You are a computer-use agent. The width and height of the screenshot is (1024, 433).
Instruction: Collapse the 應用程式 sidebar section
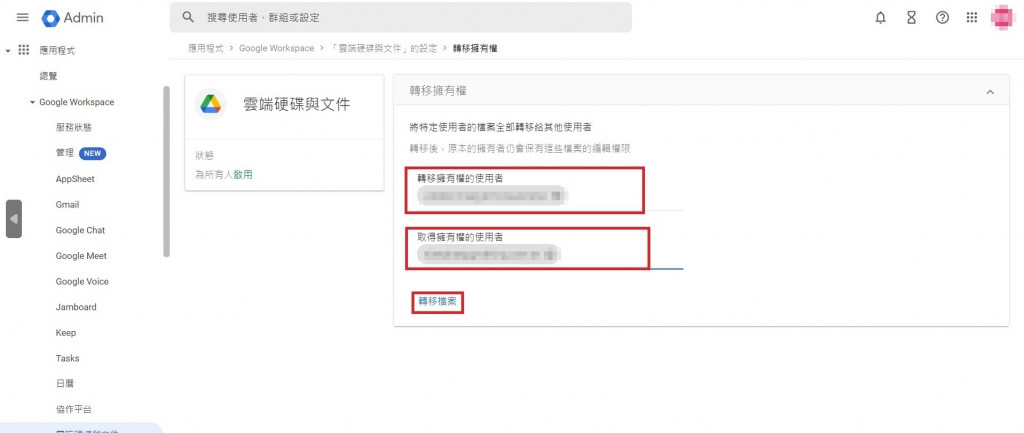[x=8, y=50]
